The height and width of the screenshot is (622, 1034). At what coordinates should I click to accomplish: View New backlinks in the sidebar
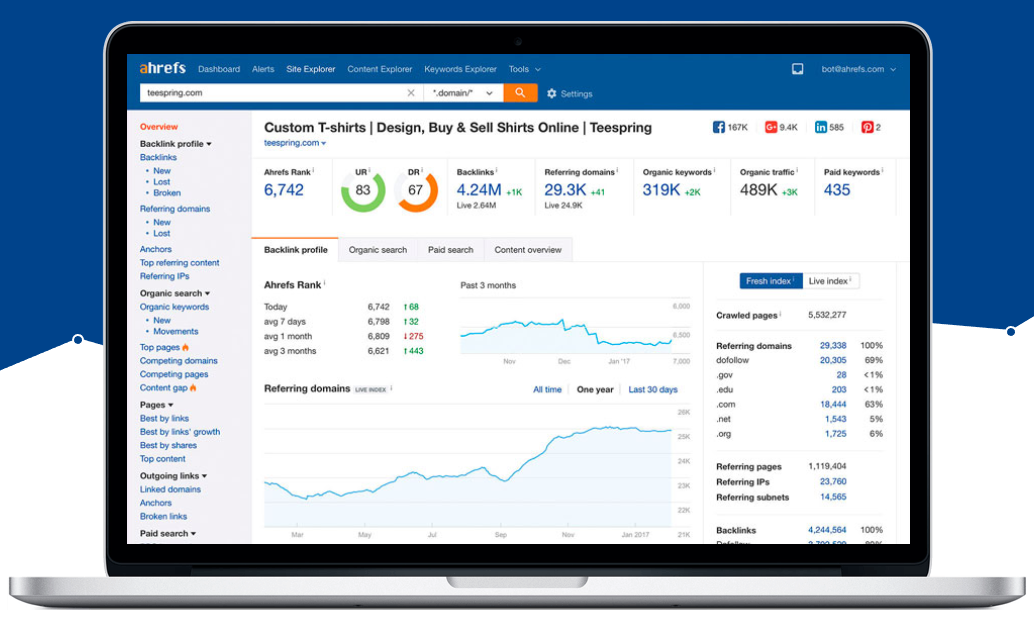(x=163, y=170)
